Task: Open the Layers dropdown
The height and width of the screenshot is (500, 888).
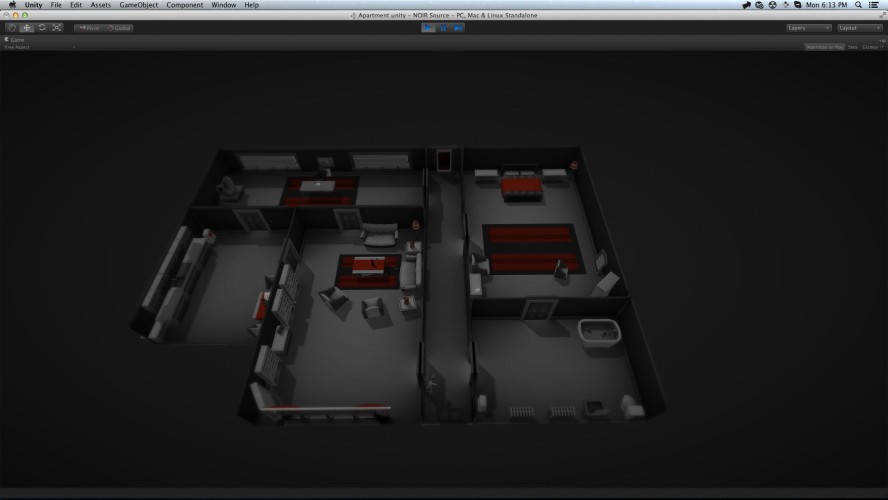Action: coord(809,28)
